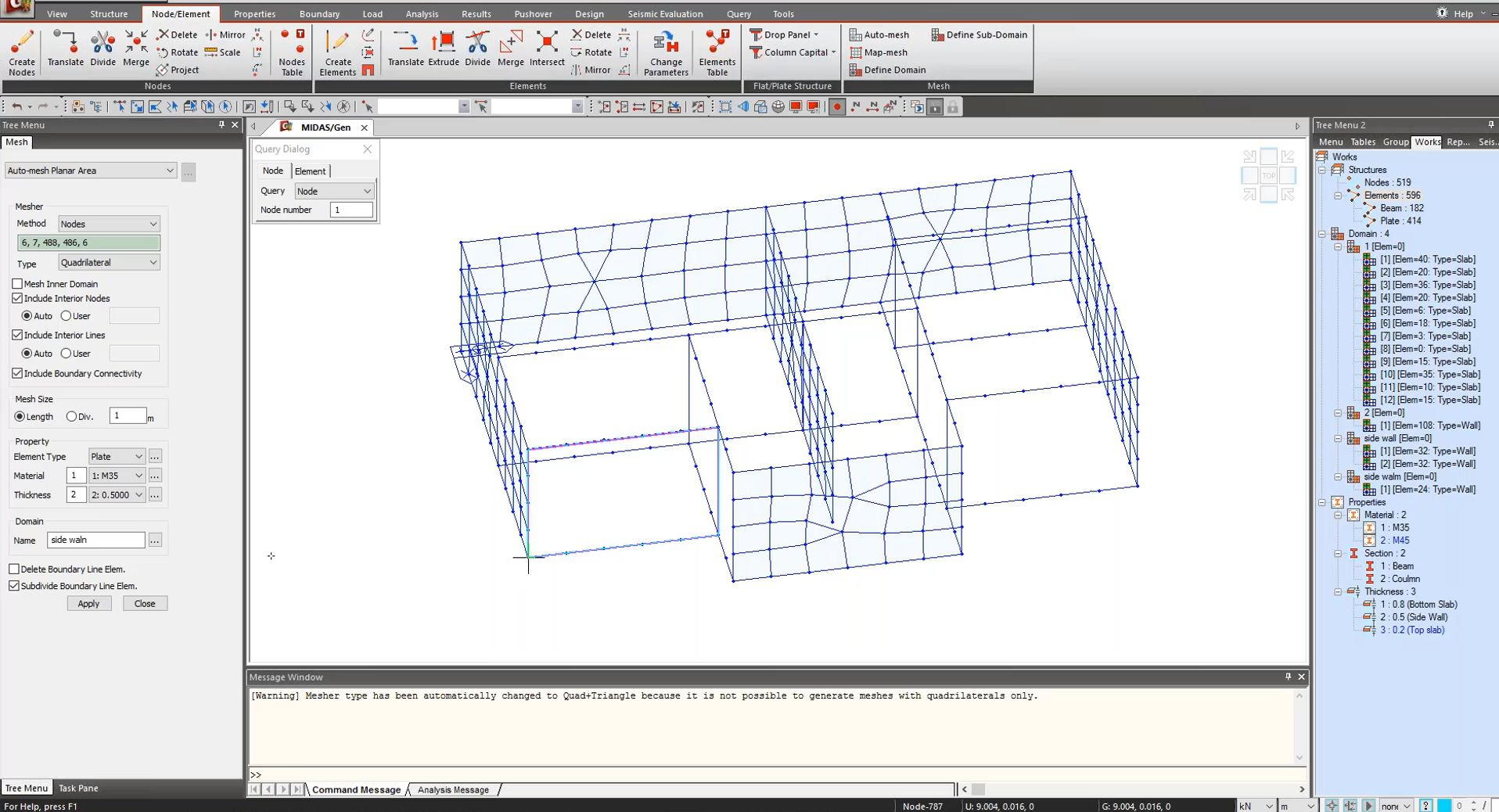Click the nodes Scale tool
Screen dimensions: 1499x812
click(223, 52)
